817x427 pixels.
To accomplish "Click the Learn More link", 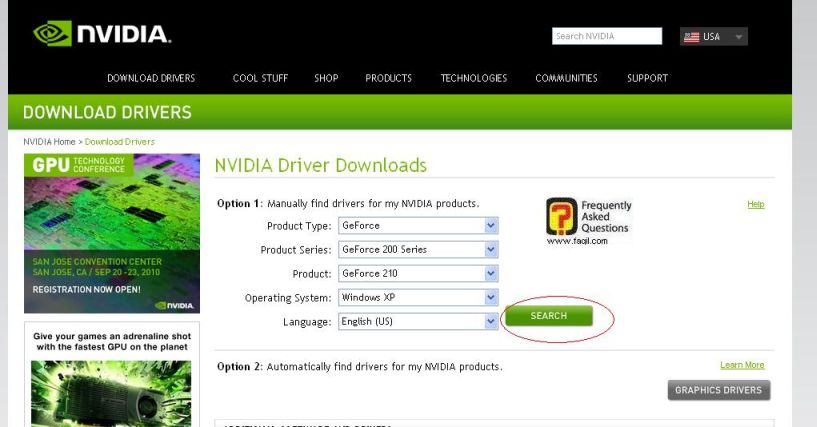I will [x=741, y=365].
